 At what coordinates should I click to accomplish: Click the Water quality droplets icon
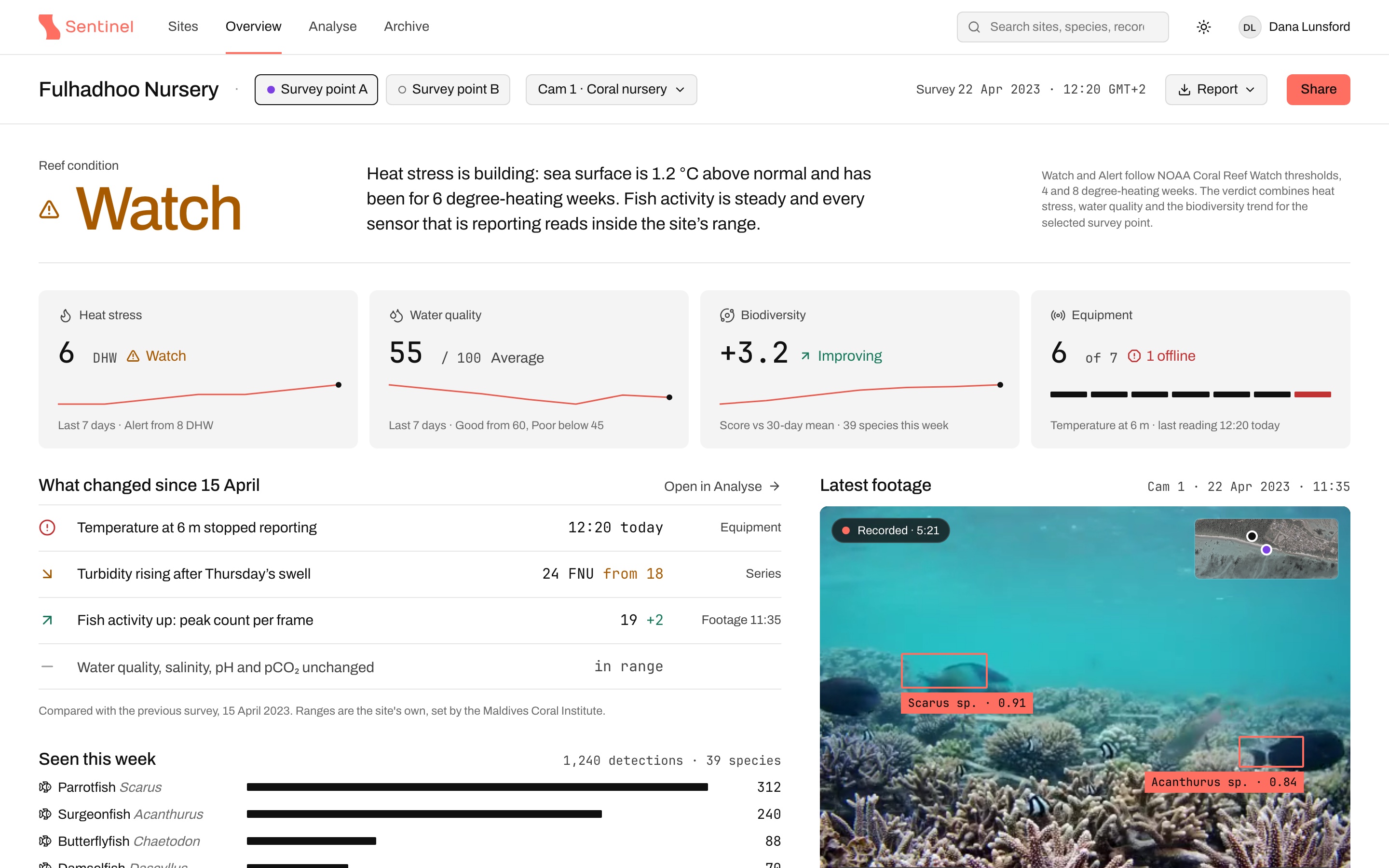[396, 315]
